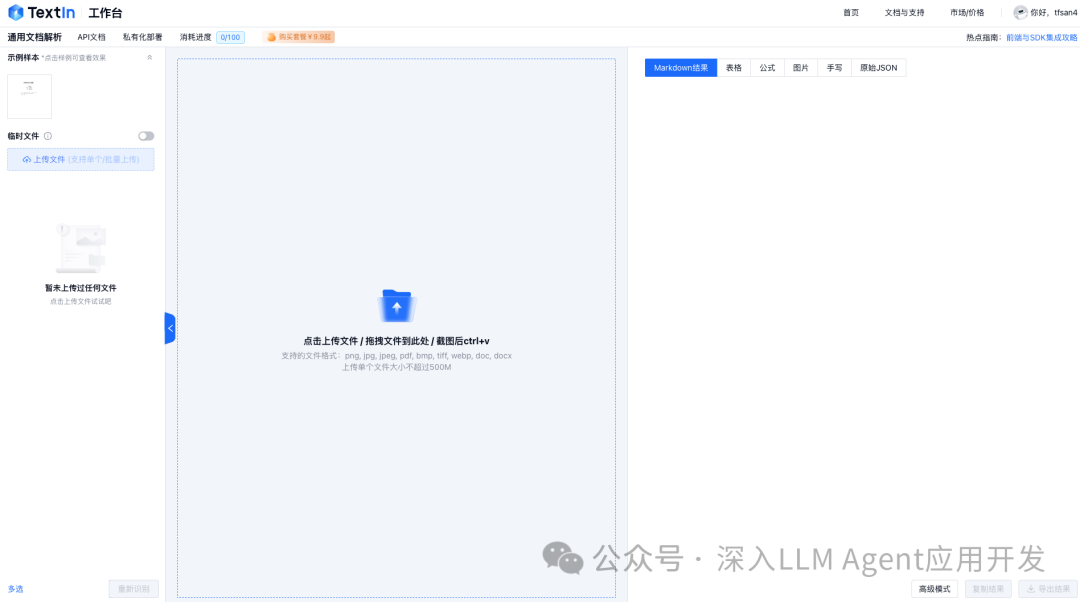Click the collapse arrow on the left panel edge
This screenshot has height=602, width=1080.
[170, 327]
